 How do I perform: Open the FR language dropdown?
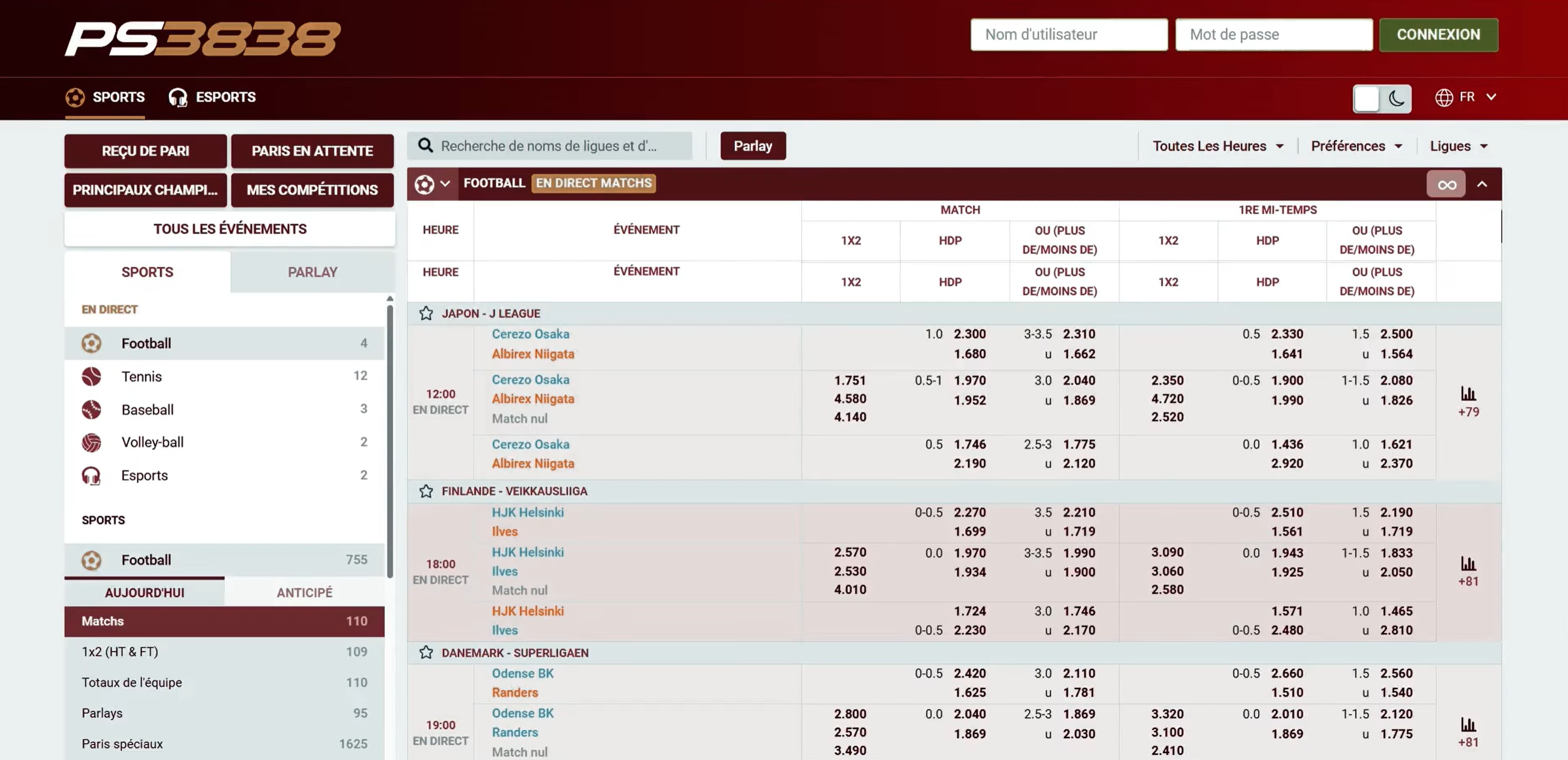(x=1466, y=98)
